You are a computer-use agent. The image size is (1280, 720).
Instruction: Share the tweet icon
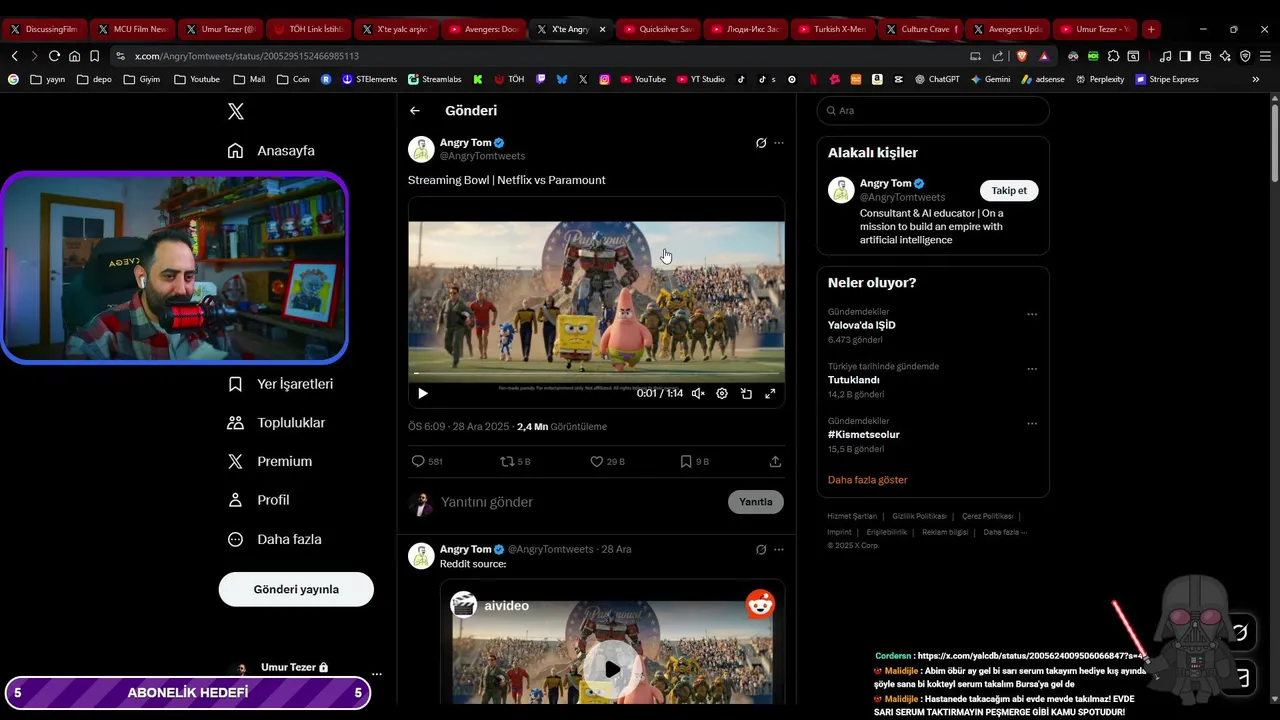point(775,461)
